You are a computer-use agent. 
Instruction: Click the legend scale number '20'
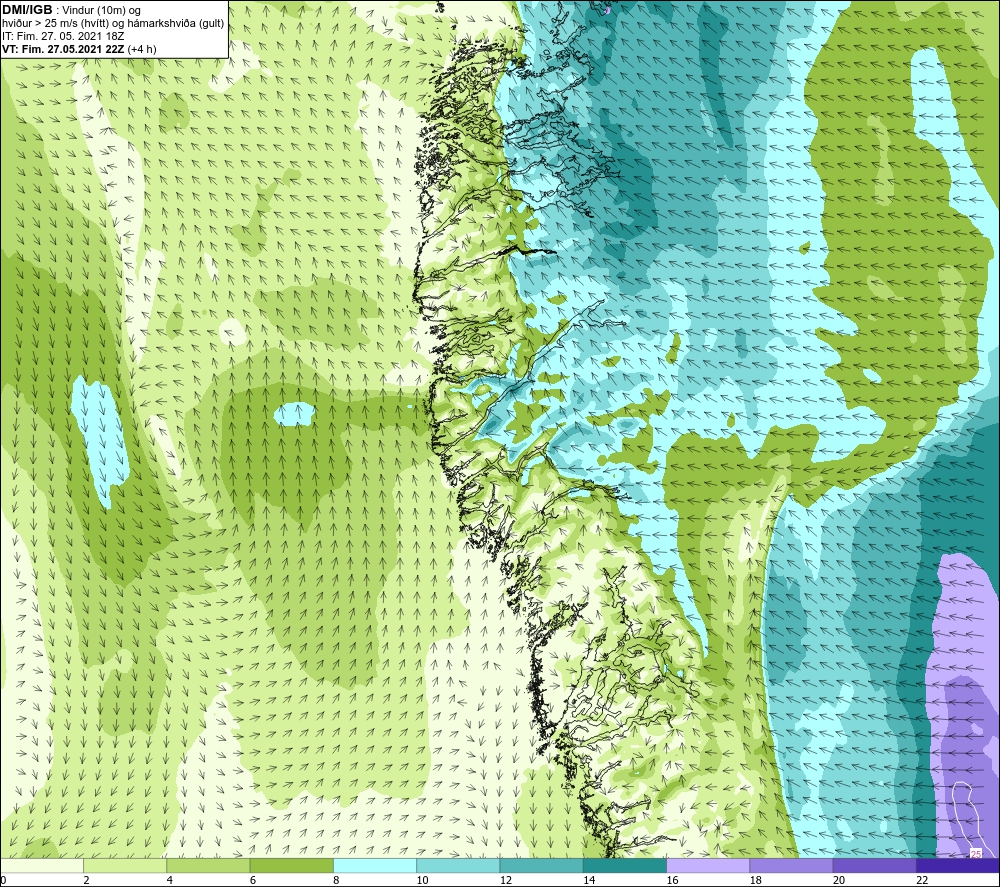coord(839,880)
